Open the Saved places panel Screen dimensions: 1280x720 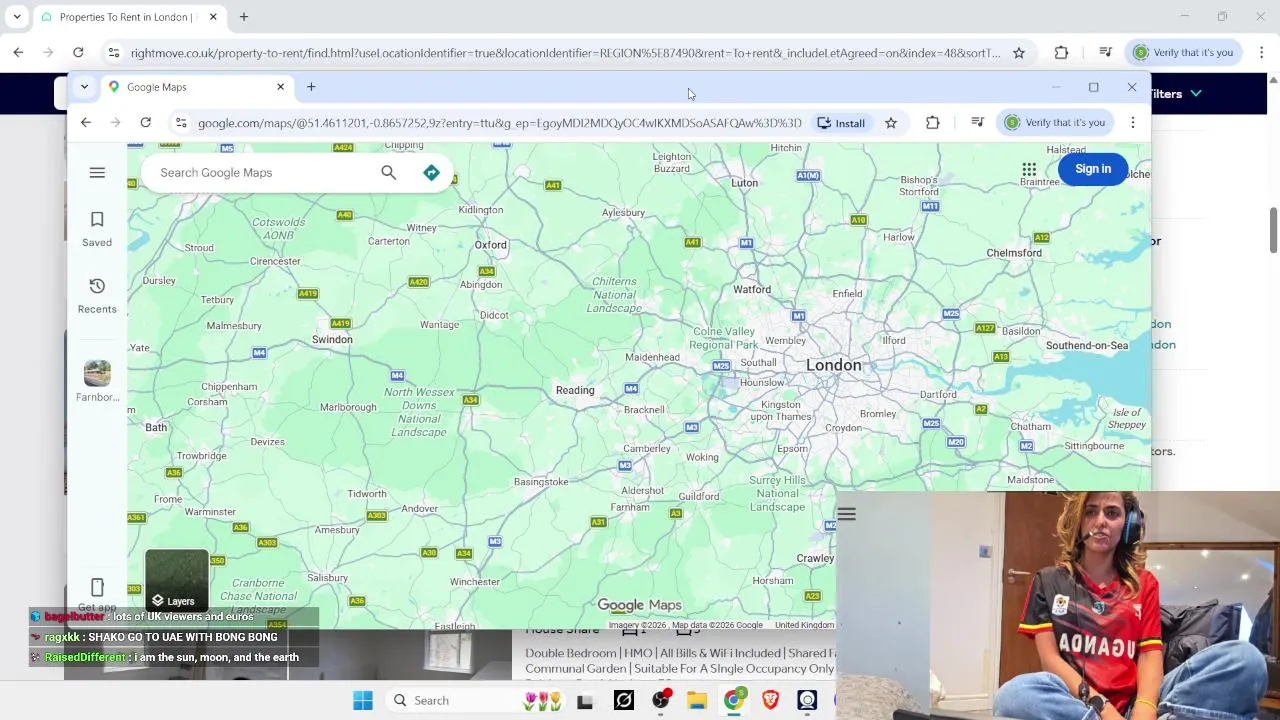click(97, 229)
